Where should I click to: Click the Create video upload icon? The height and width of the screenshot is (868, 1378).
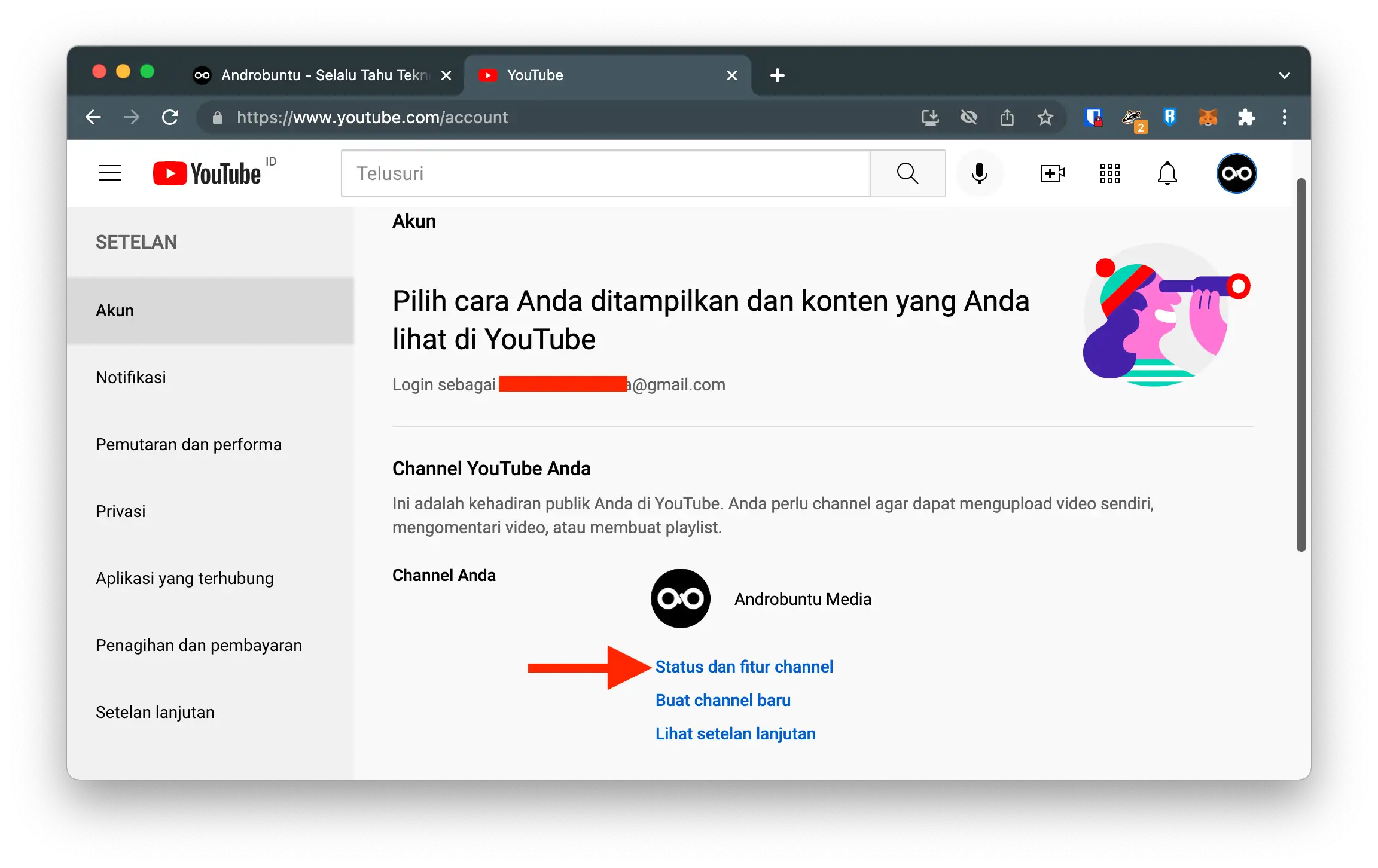(1053, 173)
